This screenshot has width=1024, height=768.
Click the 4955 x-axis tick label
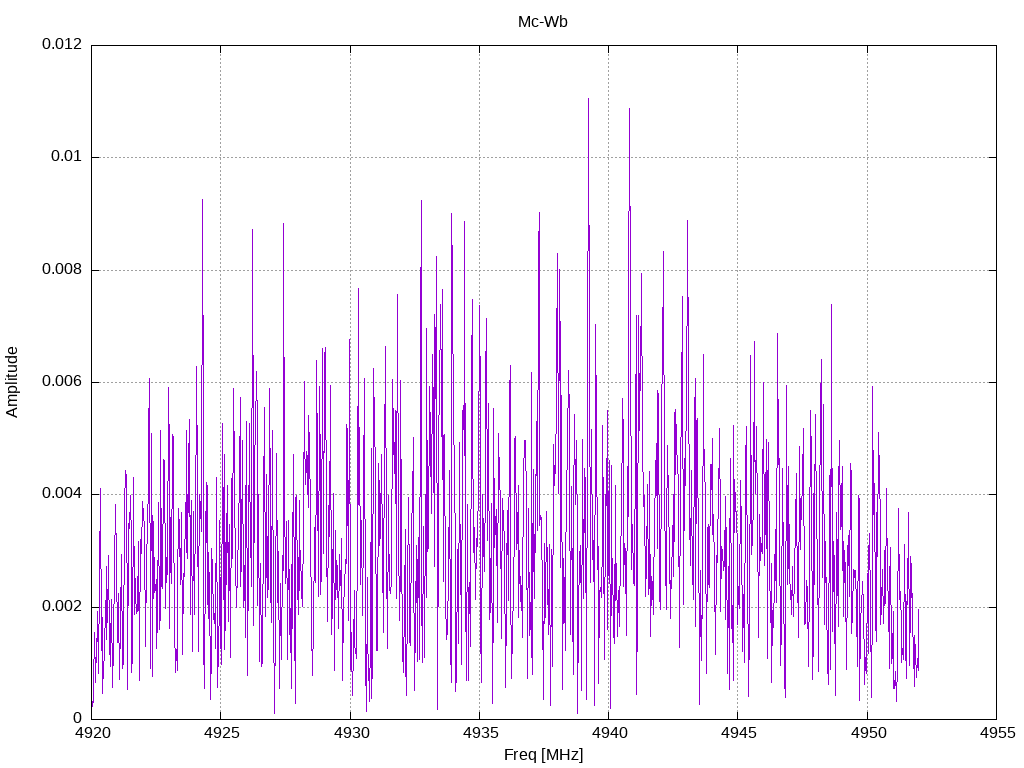coord(997,733)
